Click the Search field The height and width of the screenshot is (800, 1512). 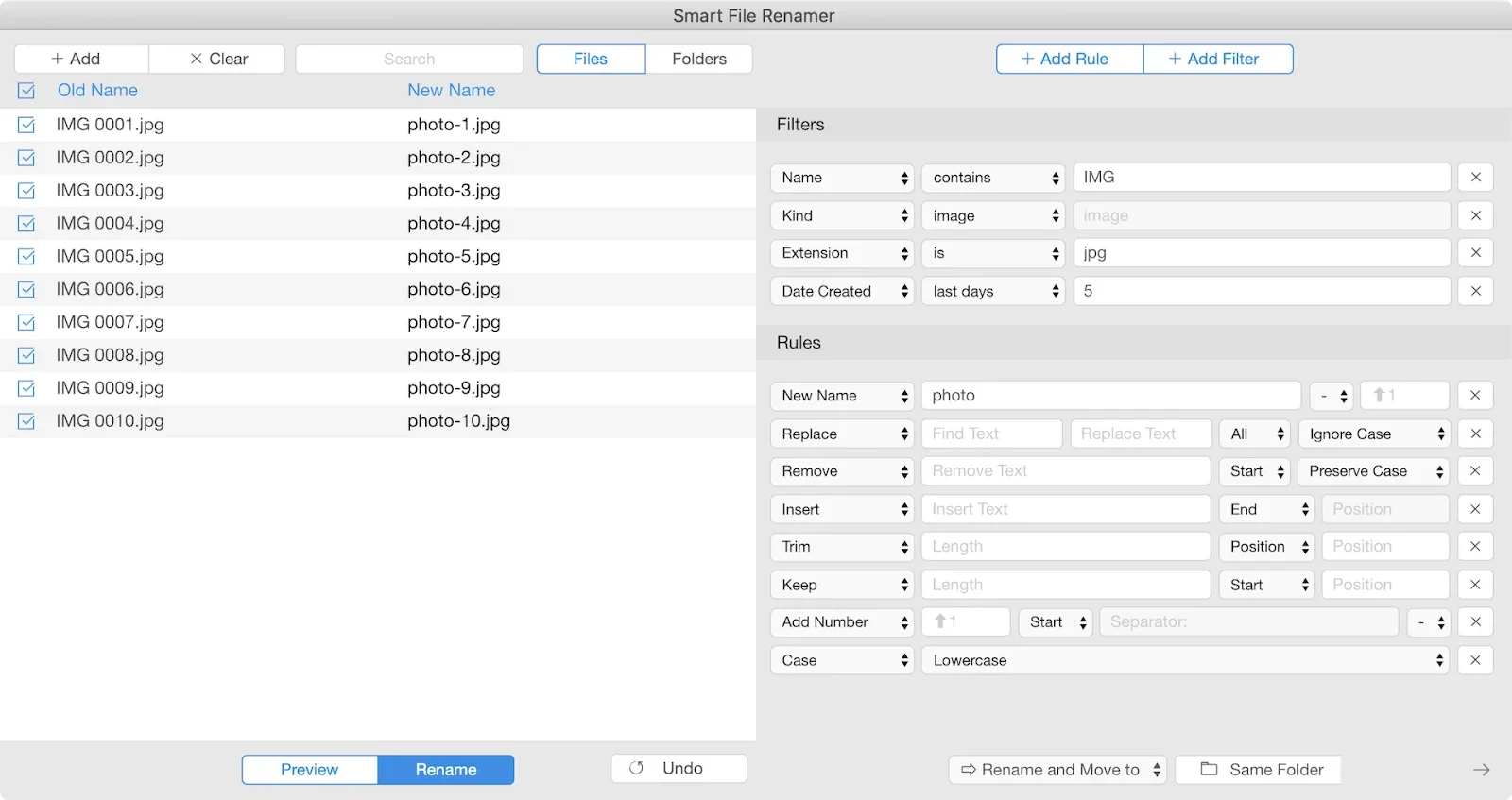tap(409, 59)
